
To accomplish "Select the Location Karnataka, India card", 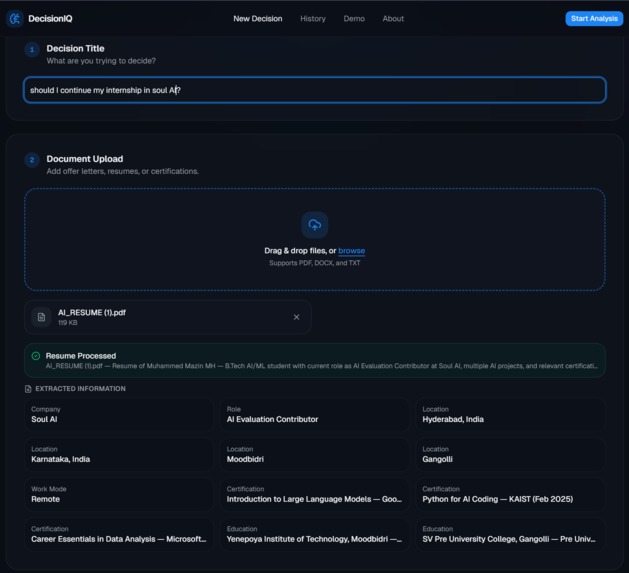I will point(118,454).
